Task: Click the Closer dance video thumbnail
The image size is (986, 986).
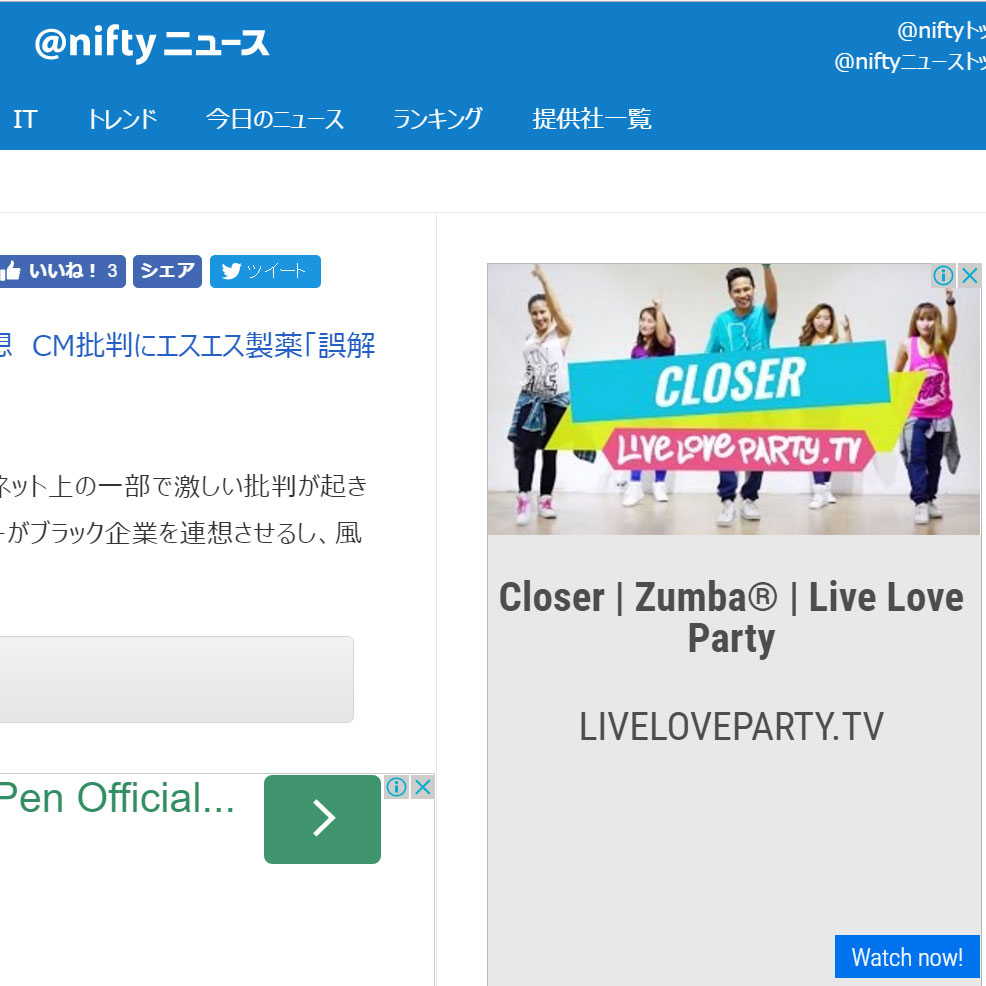Action: (733, 399)
